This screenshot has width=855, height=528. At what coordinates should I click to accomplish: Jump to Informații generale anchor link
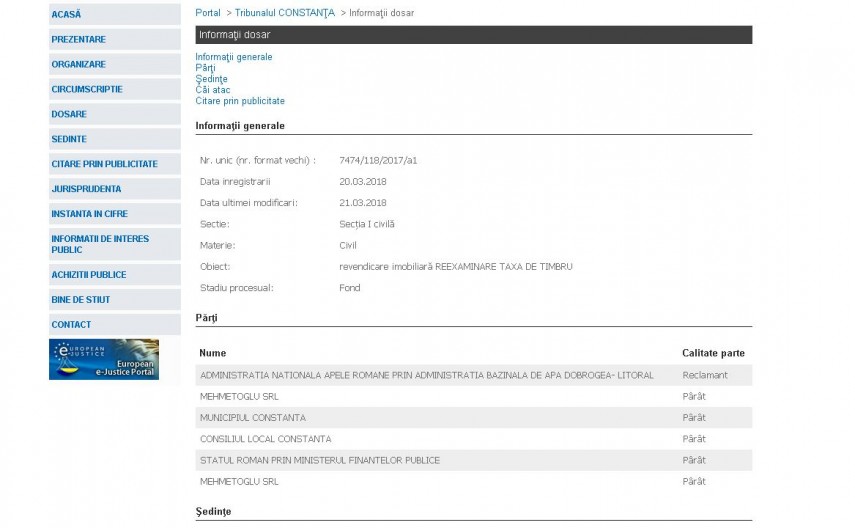tap(233, 57)
